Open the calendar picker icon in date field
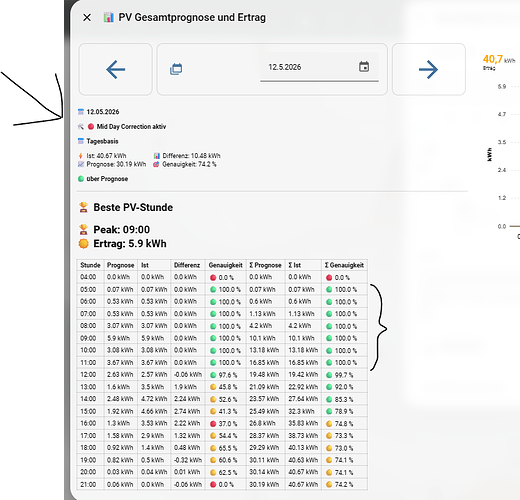The width and height of the screenshot is (520, 500). point(364,67)
